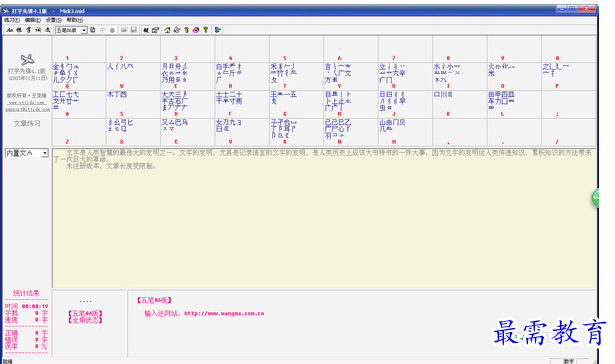
Task: Click the new document toolbar icon
Action: point(93,30)
